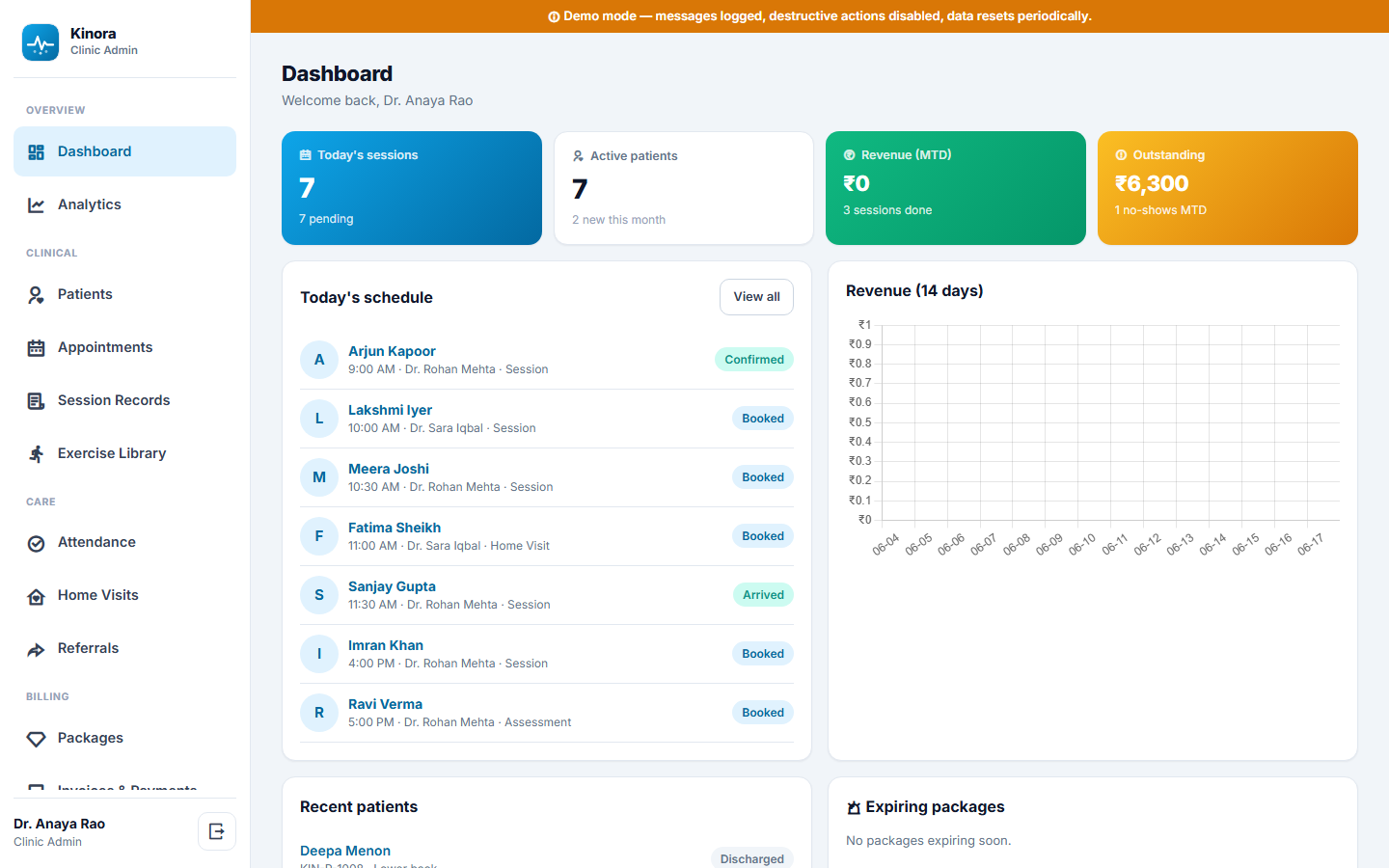Open Arjun Kapoor's patient link

pyautogui.click(x=392, y=351)
